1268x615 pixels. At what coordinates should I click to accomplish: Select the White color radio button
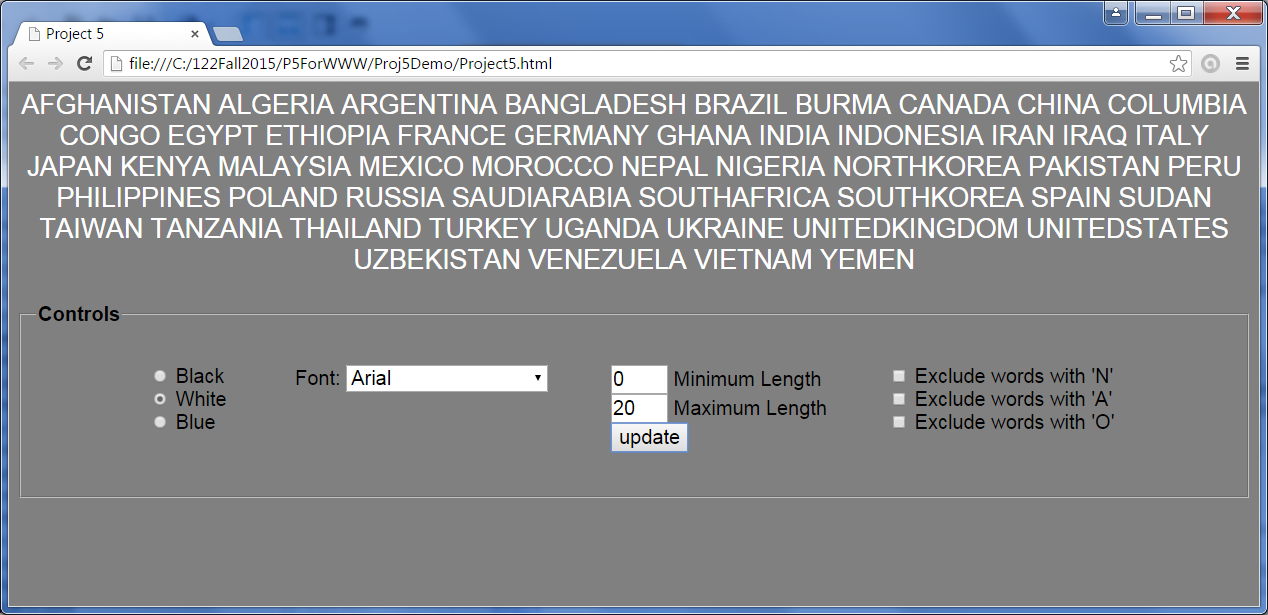point(160,399)
